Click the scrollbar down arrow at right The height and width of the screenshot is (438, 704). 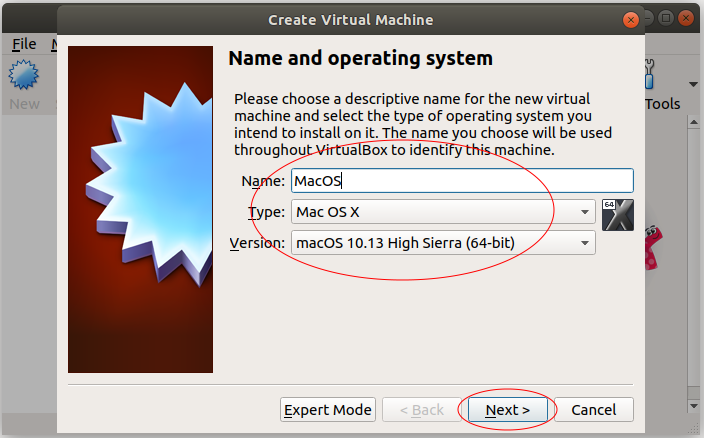[694, 406]
